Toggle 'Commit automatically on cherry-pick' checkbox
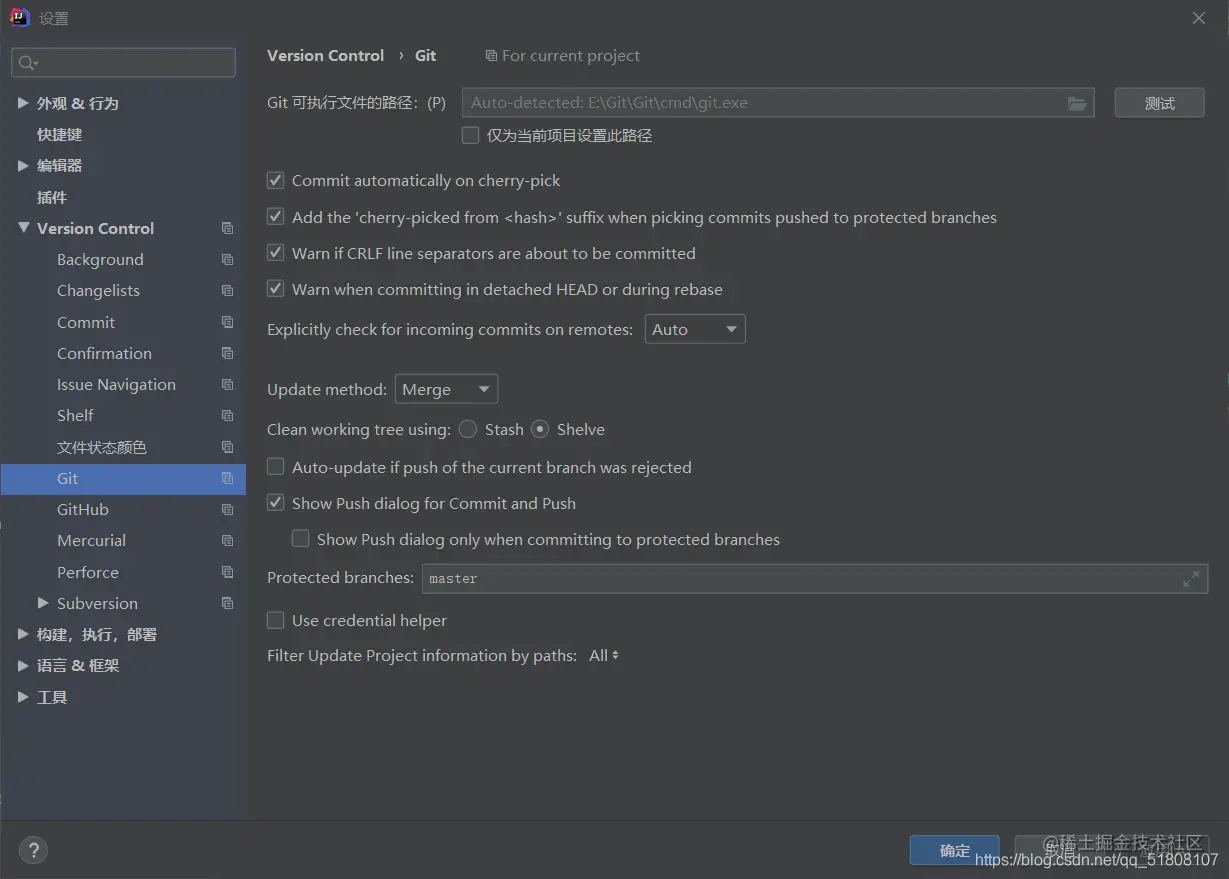 pyautogui.click(x=275, y=181)
